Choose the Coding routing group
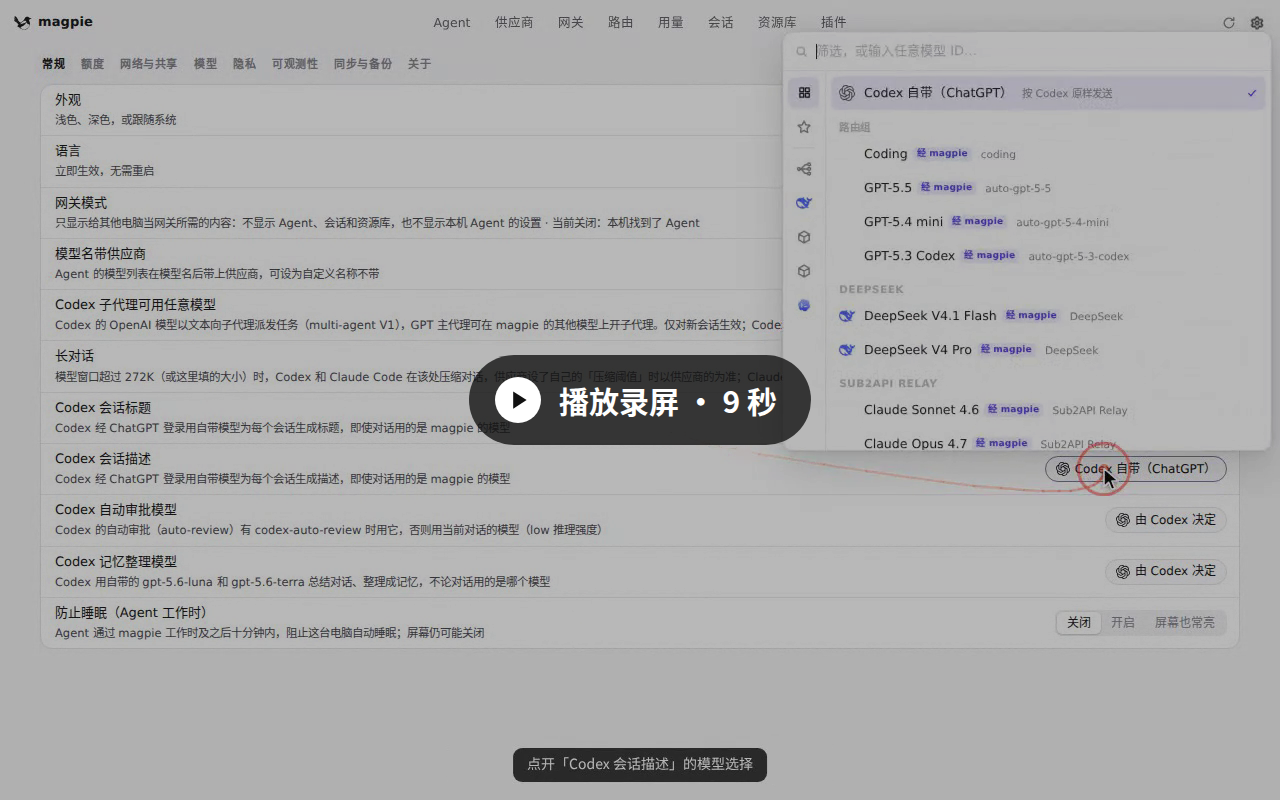1280x800 pixels. coord(1048,154)
